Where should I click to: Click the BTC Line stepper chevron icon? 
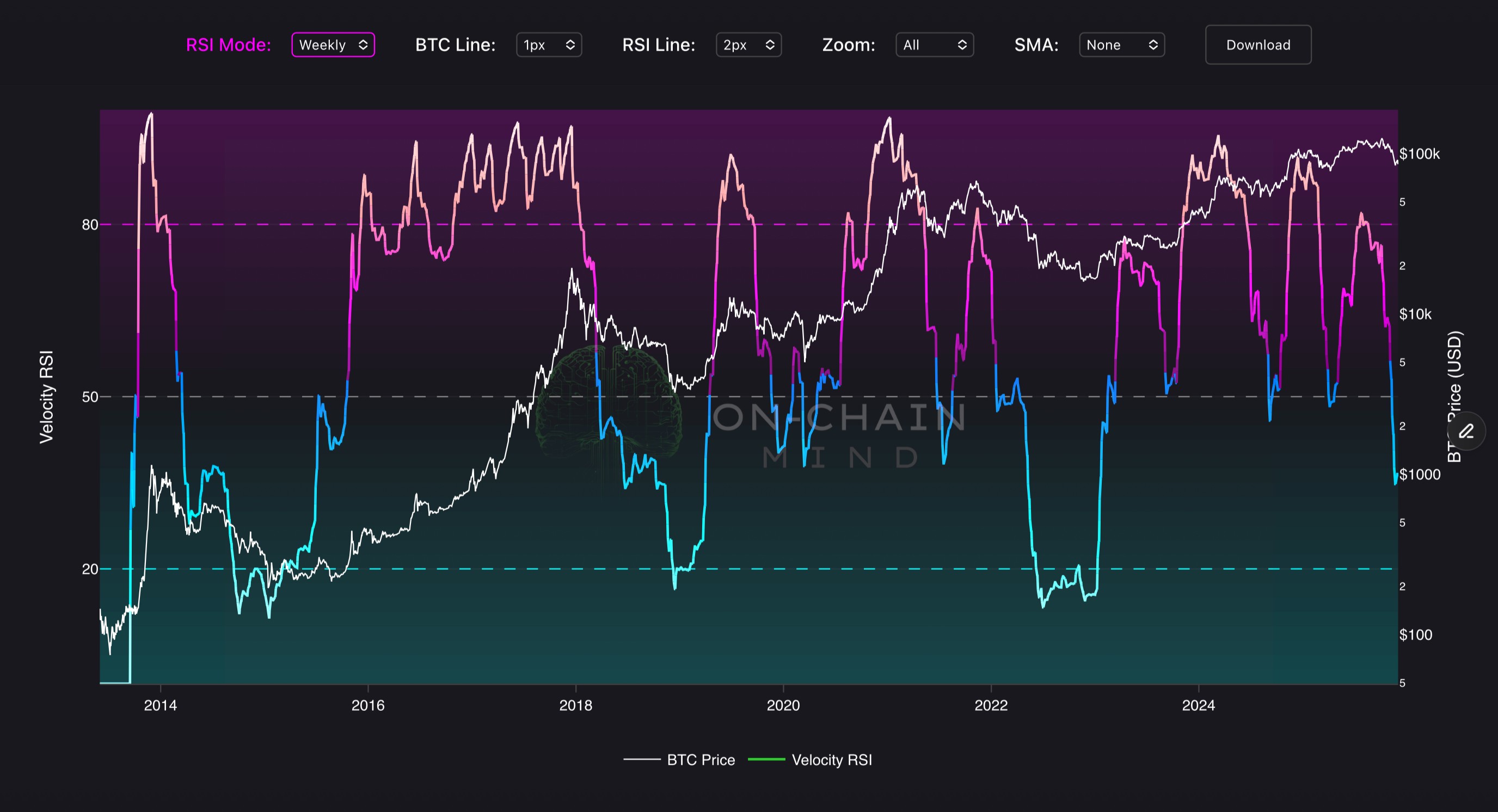pyautogui.click(x=570, y=45)
